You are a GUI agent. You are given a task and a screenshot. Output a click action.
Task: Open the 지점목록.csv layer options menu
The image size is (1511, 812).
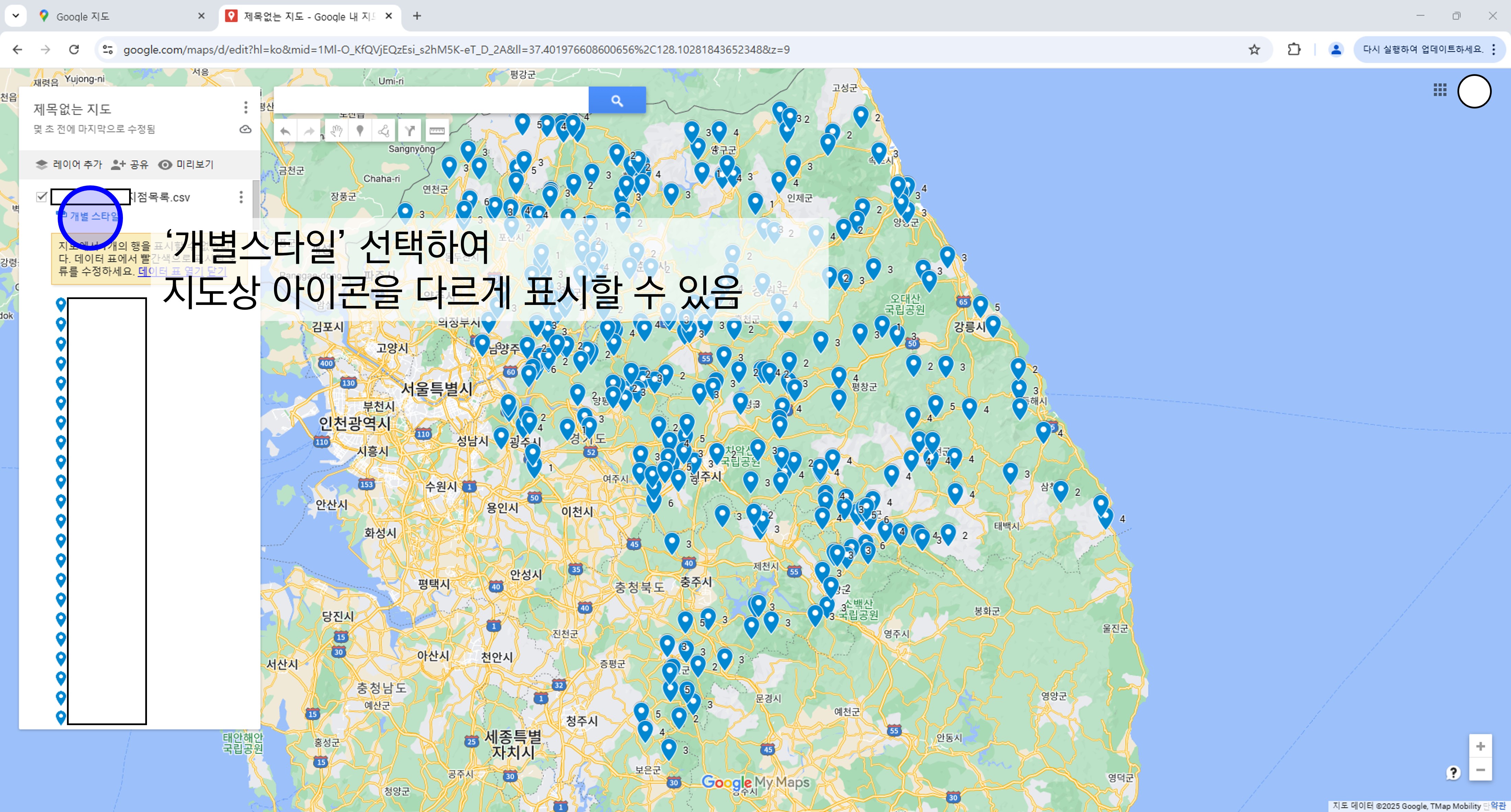click(x=240, y=197)
